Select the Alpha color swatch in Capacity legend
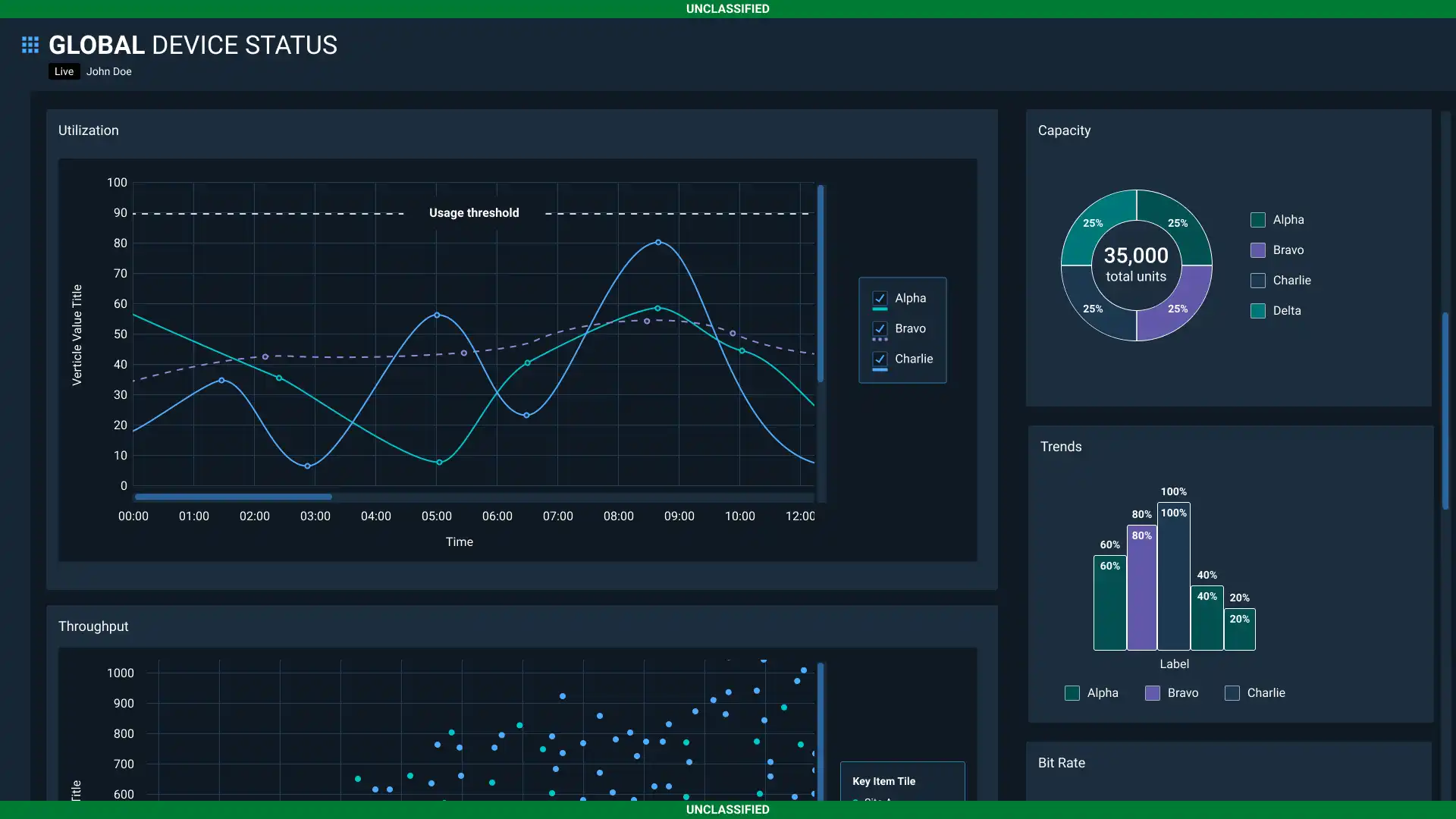 tap(1258, 219)
